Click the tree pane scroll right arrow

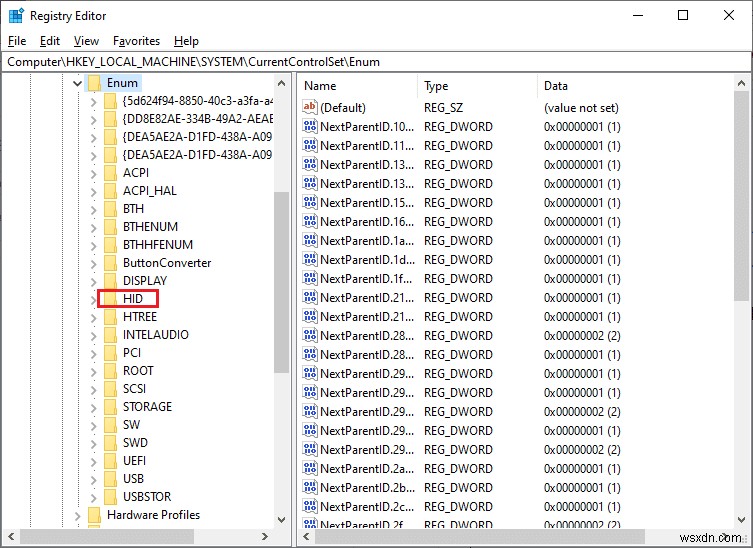(265, 536)
